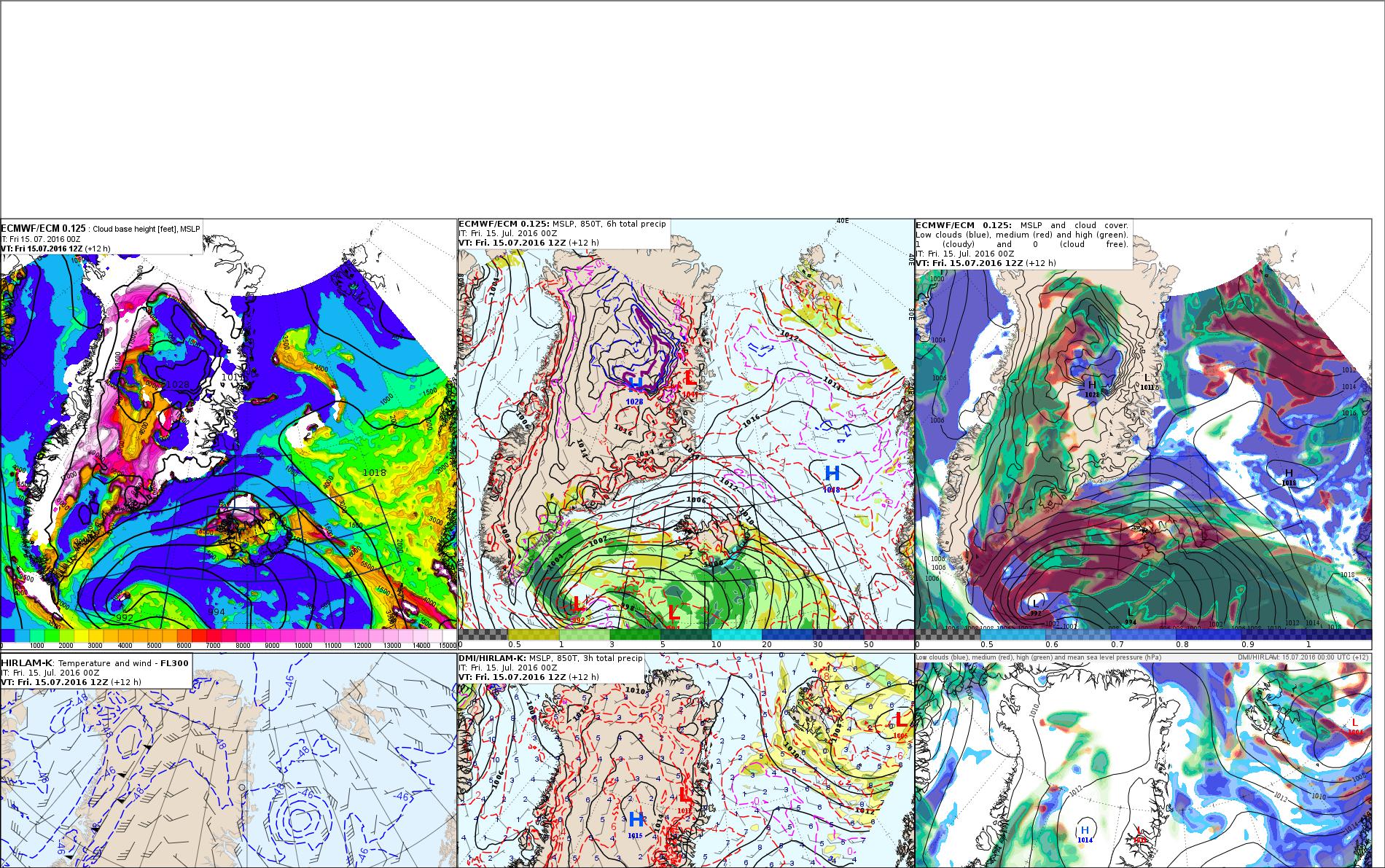Click the 1018 isobar label in cloud base map

click(374, 472)
